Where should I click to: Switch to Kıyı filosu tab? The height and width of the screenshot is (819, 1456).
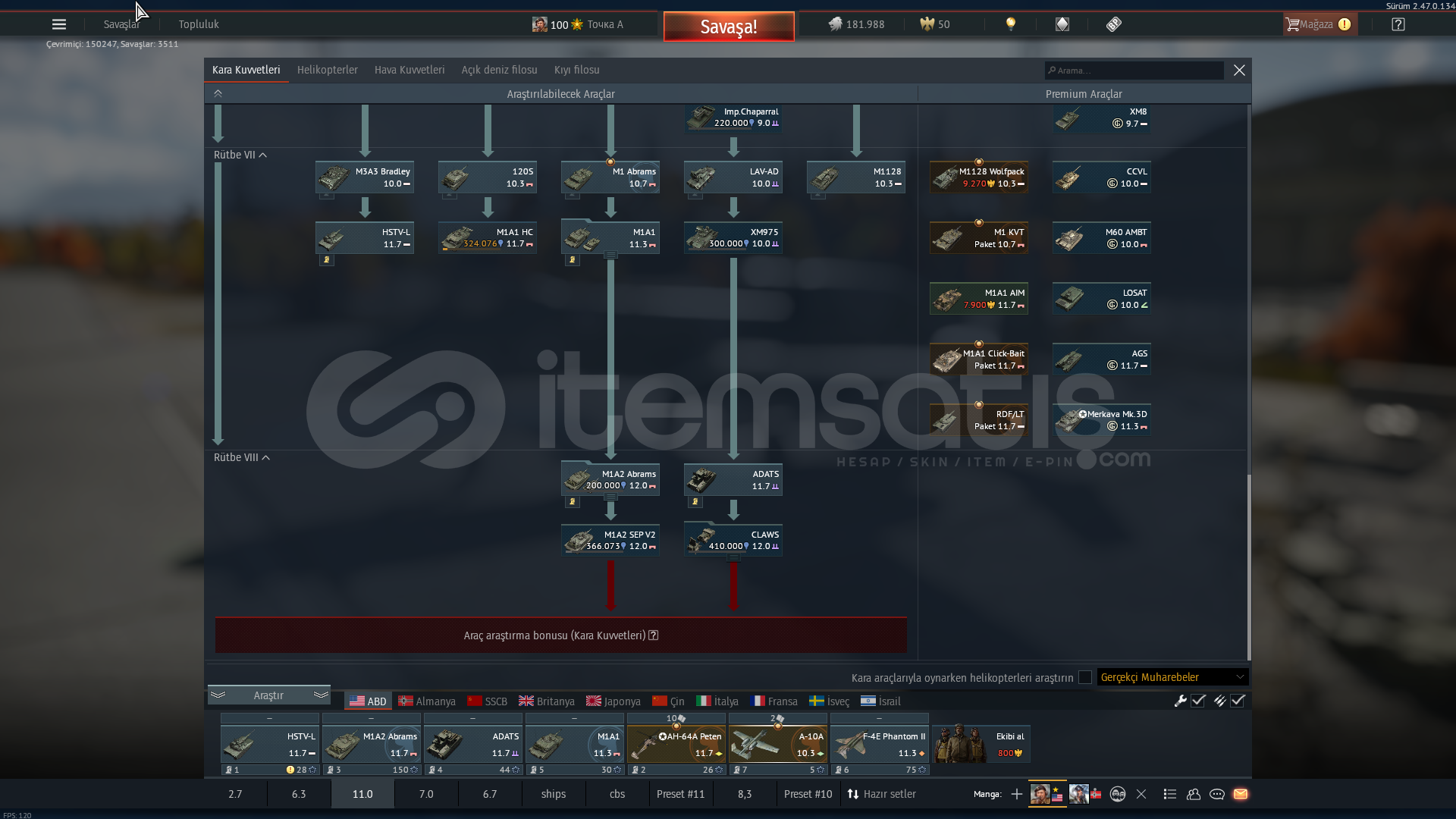(x=576, y=70)
